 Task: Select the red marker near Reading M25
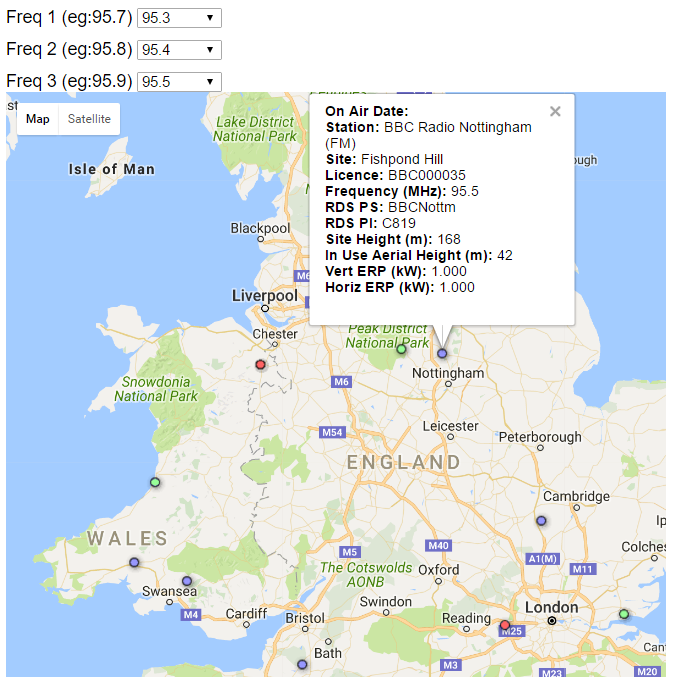coord(505,625)
